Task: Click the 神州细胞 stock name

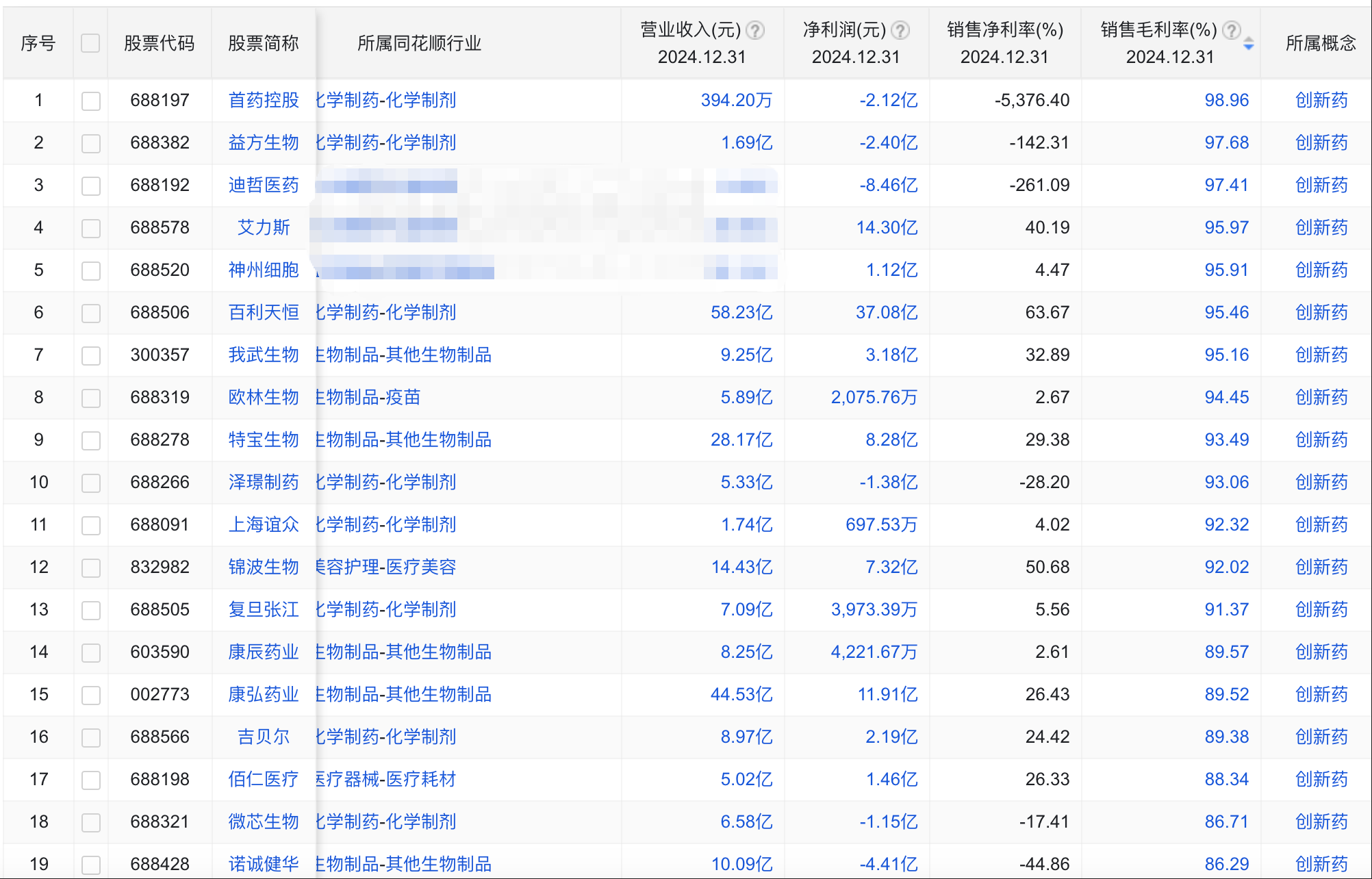Action: (x=264, y=270)
